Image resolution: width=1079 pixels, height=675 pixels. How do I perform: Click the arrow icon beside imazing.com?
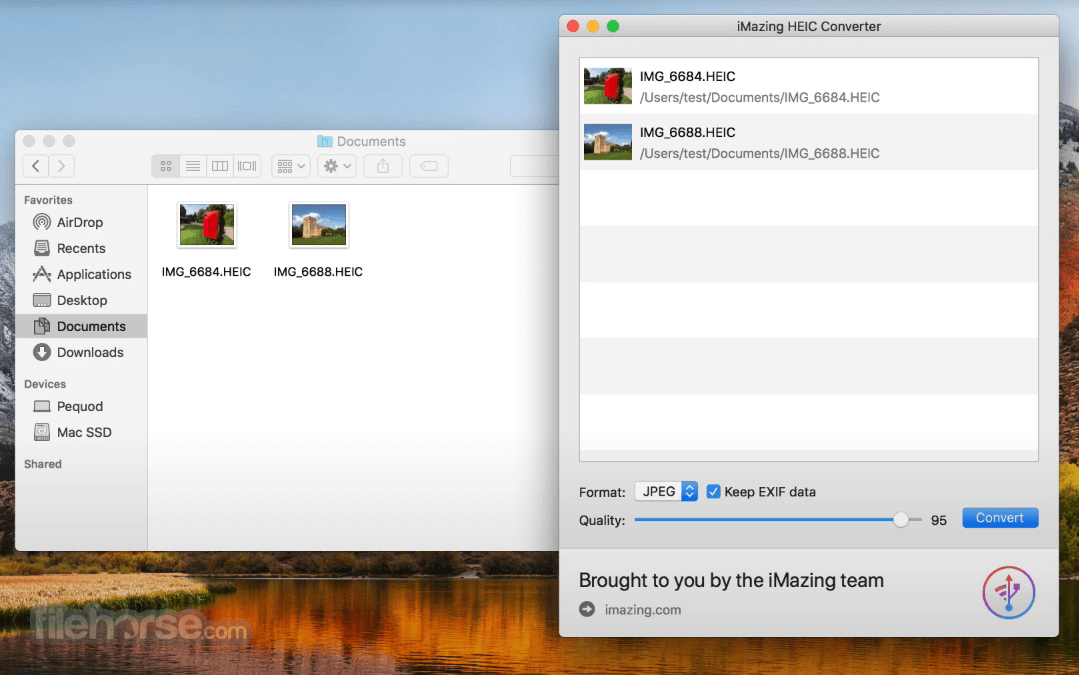587,610
